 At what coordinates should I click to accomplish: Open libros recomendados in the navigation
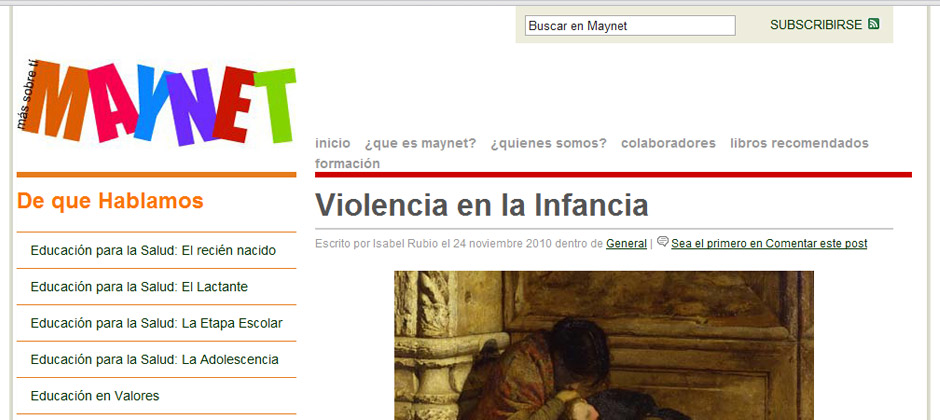799,143
